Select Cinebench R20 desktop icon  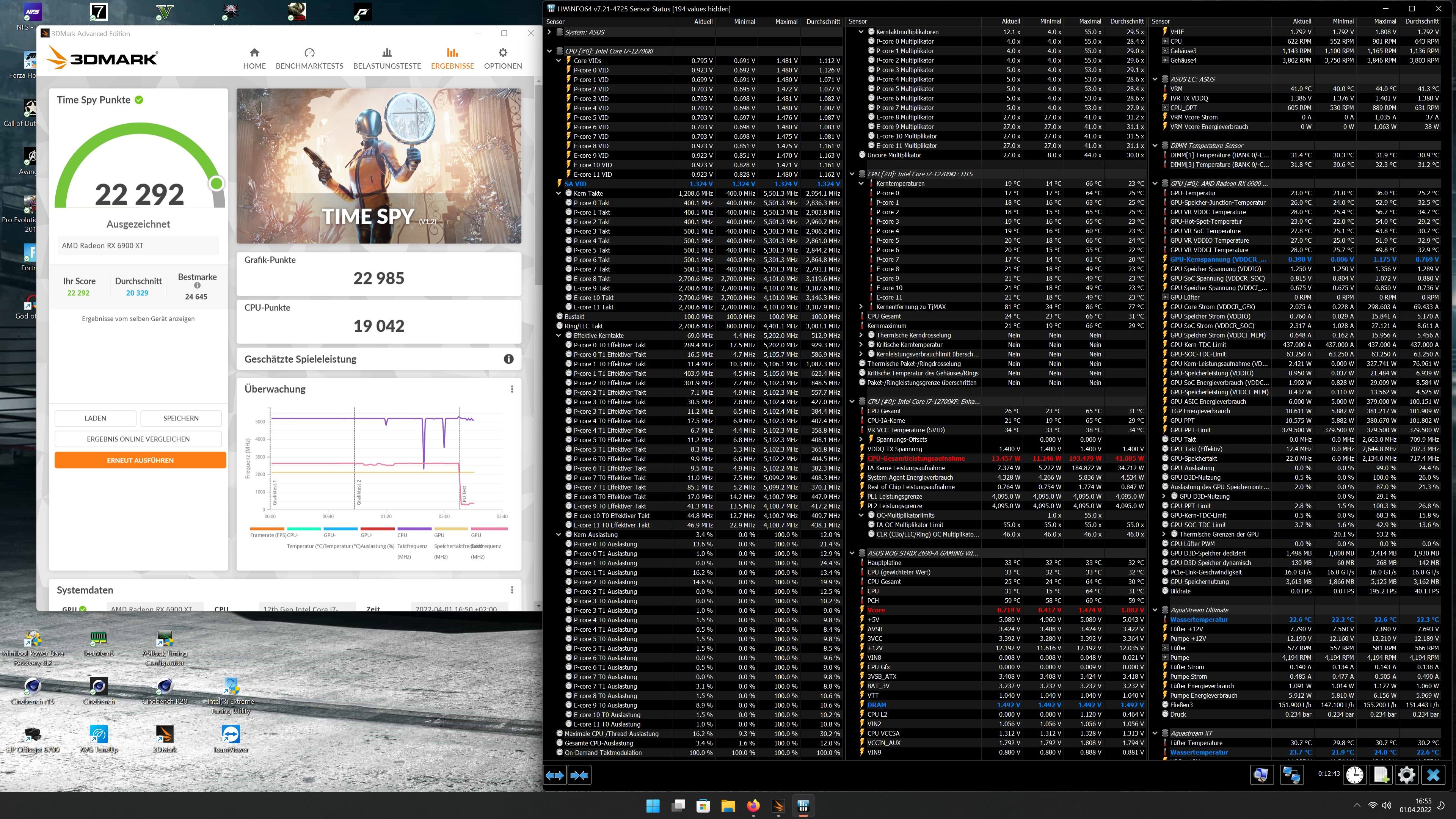click(165, 691)
